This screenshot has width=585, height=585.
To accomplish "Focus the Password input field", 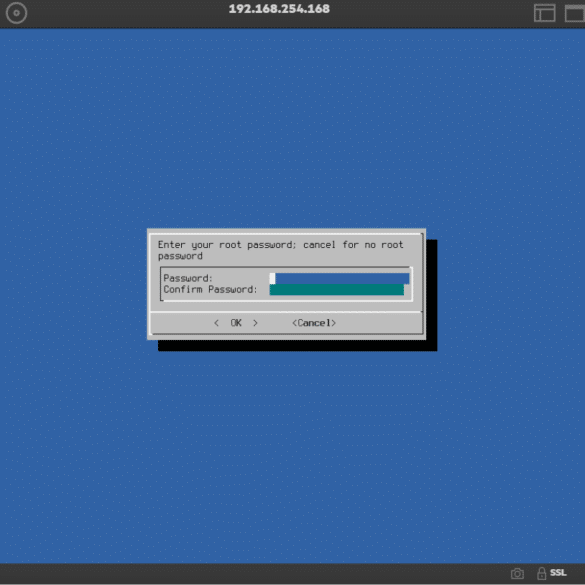I will pyautogui.click(x=340, y=278).
